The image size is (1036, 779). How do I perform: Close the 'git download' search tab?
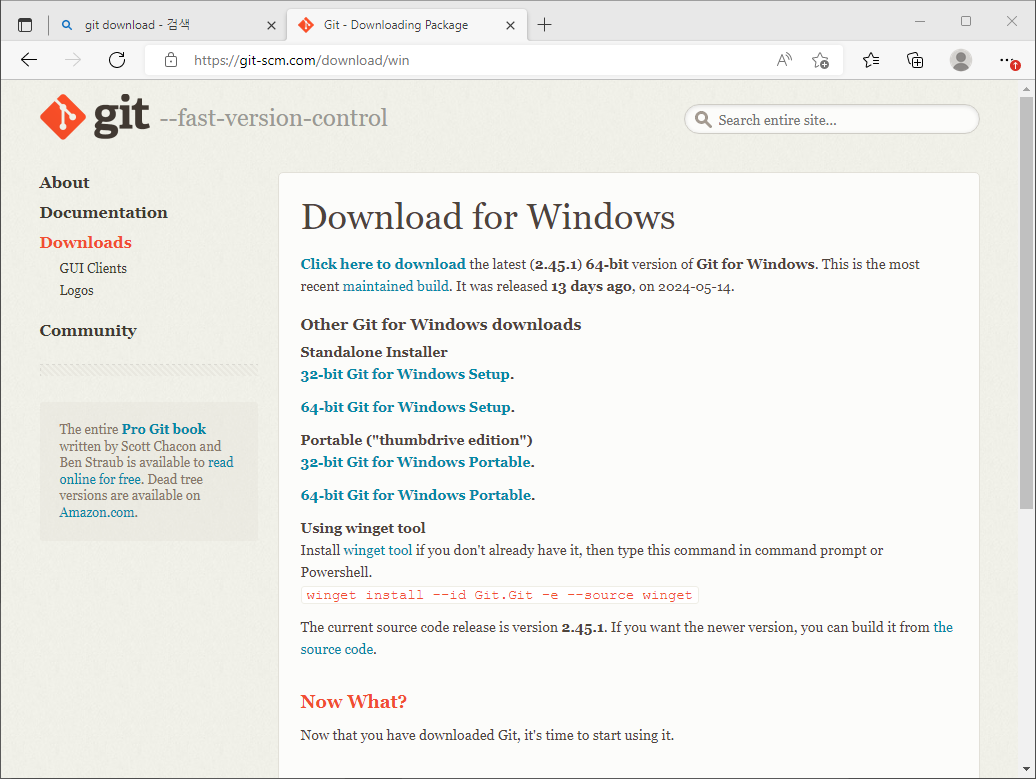pyautogui.click(x=271, y=25)
